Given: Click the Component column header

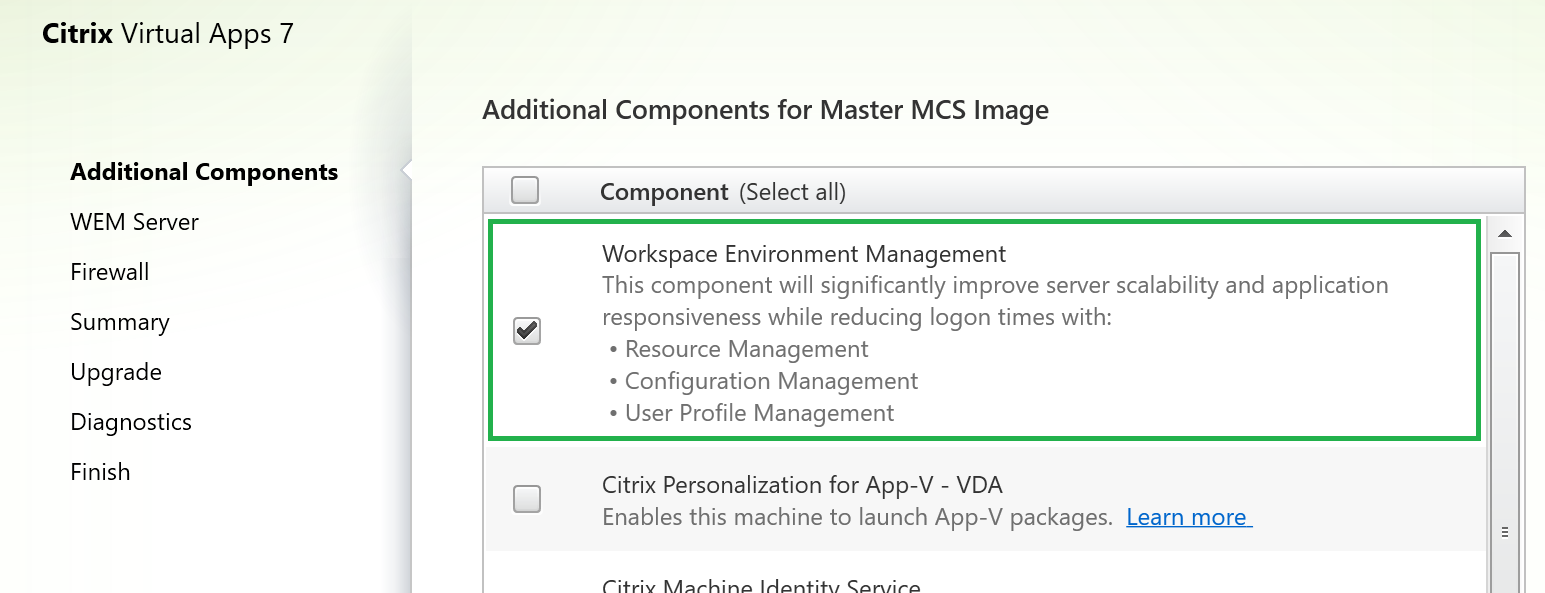Looking at the screenshot, I should click(664, 192).
